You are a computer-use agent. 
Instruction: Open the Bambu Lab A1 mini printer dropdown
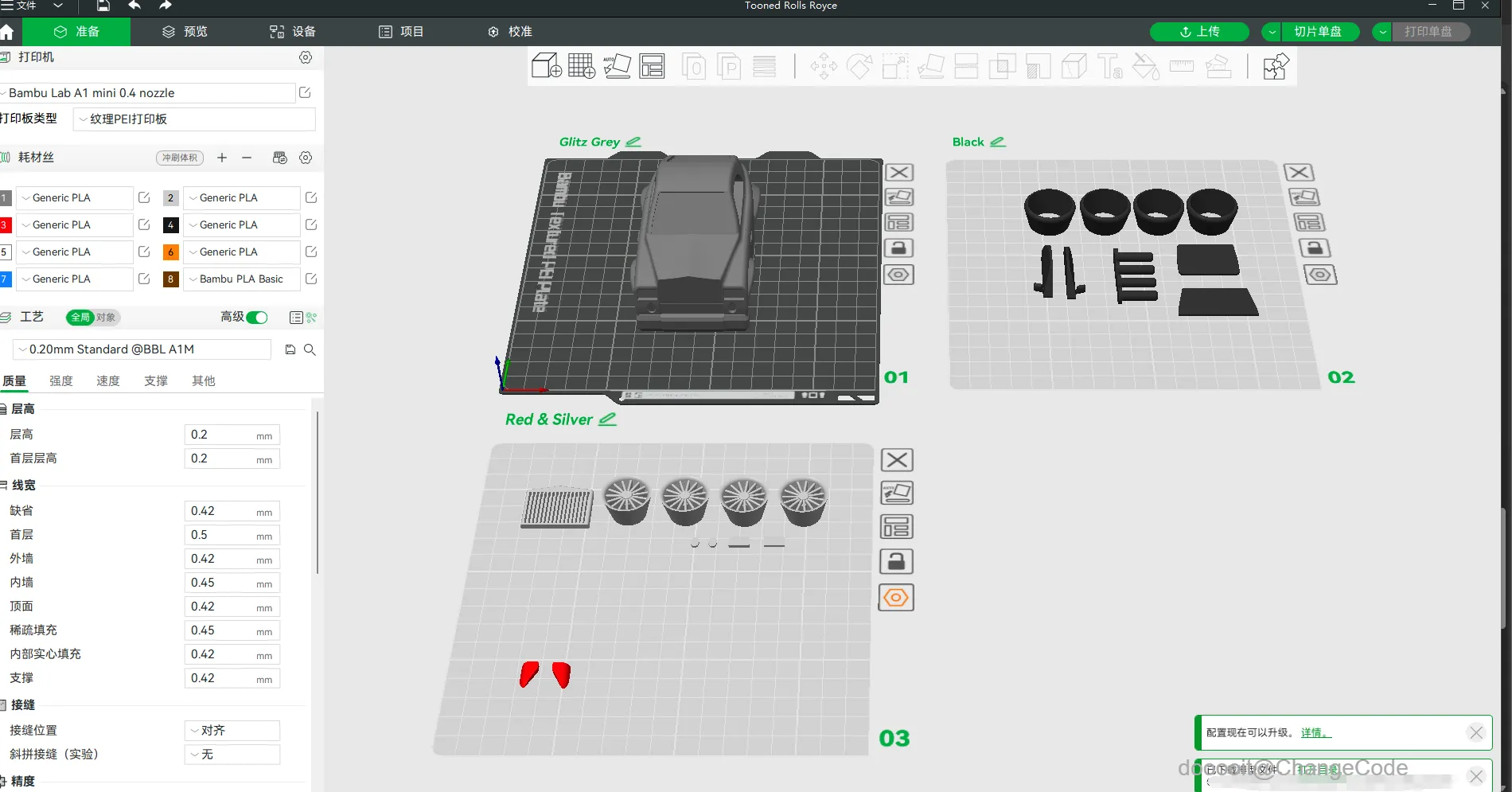(148, 93)
